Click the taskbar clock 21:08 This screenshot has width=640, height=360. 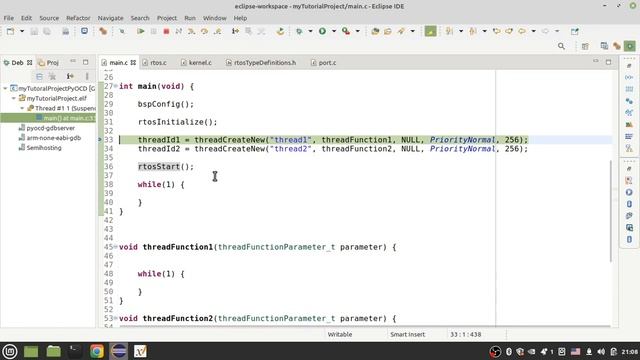click(x=630, y=351)
